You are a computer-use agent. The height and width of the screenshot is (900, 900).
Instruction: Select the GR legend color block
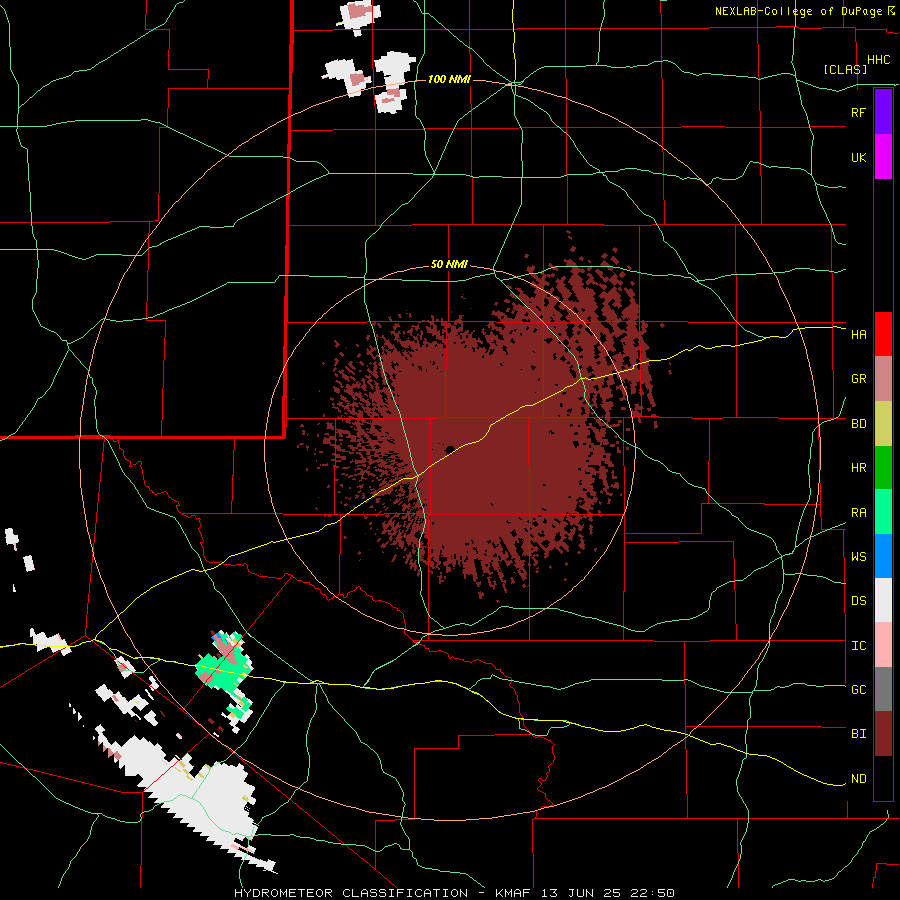[883, 379]
